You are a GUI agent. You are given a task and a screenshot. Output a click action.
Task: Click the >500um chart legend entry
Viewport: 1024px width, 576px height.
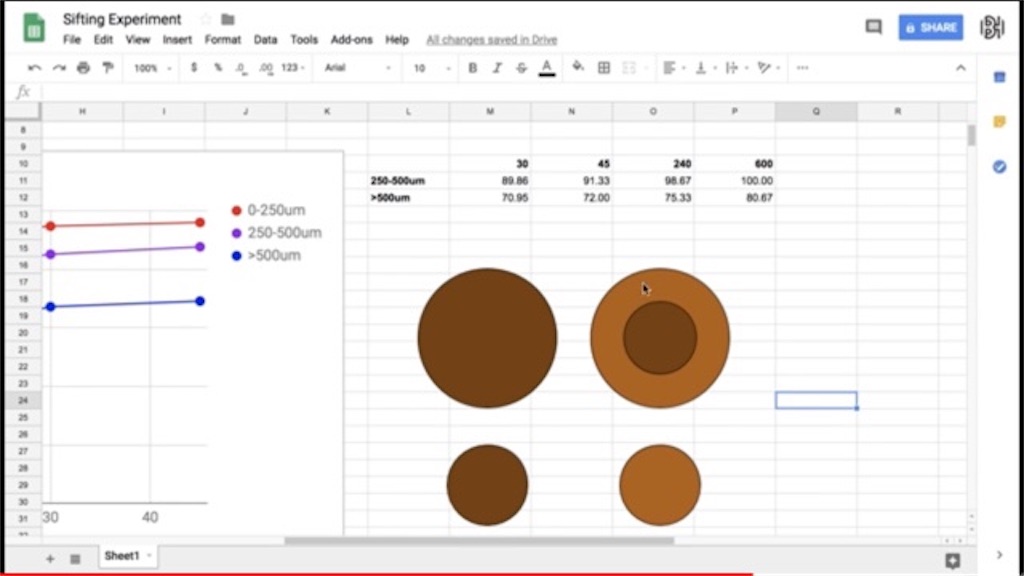point(266,255)
